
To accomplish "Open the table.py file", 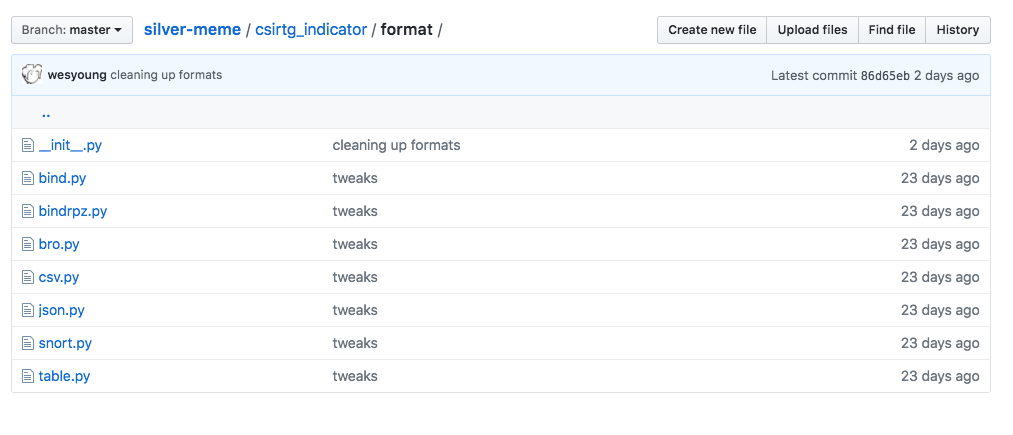I will pyautogui.click(x=64, y=376).
